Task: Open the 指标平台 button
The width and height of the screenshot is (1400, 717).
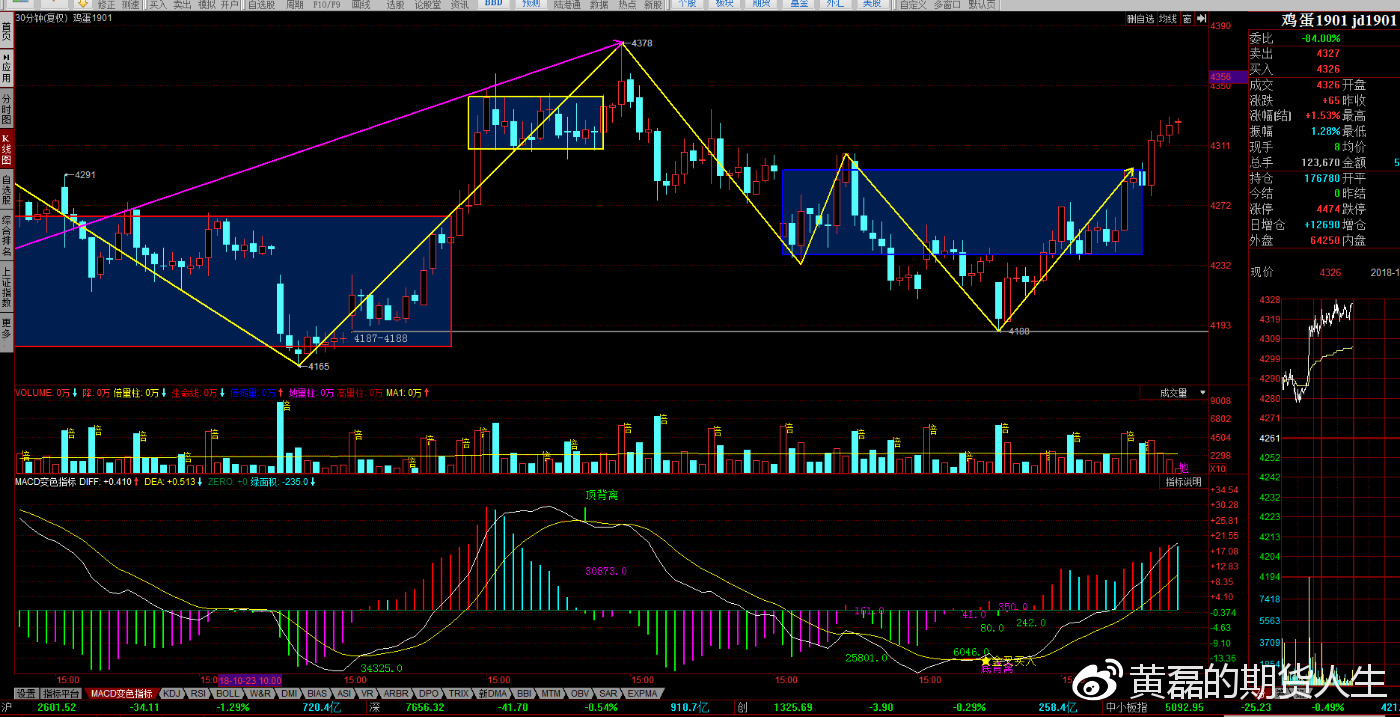Action: 62,693
